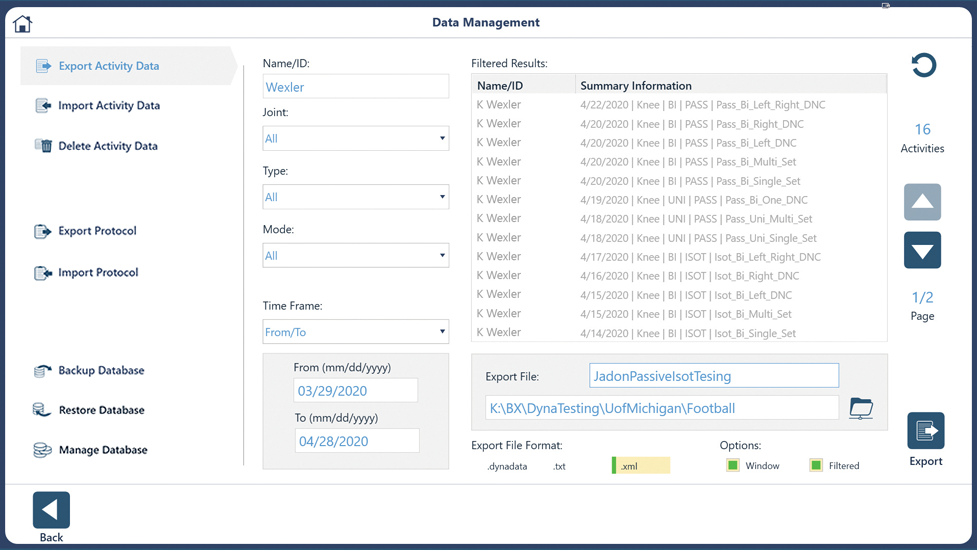The image size is (977, 550).
Task: Click the Export File name field
Action: point(714,376)
